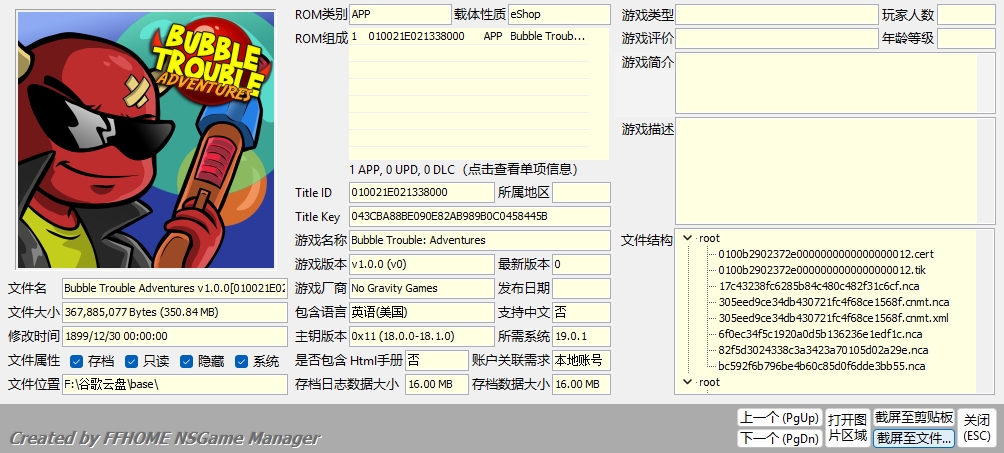
Task: Click the 截屏至文件 button
Action: [913, 438]
